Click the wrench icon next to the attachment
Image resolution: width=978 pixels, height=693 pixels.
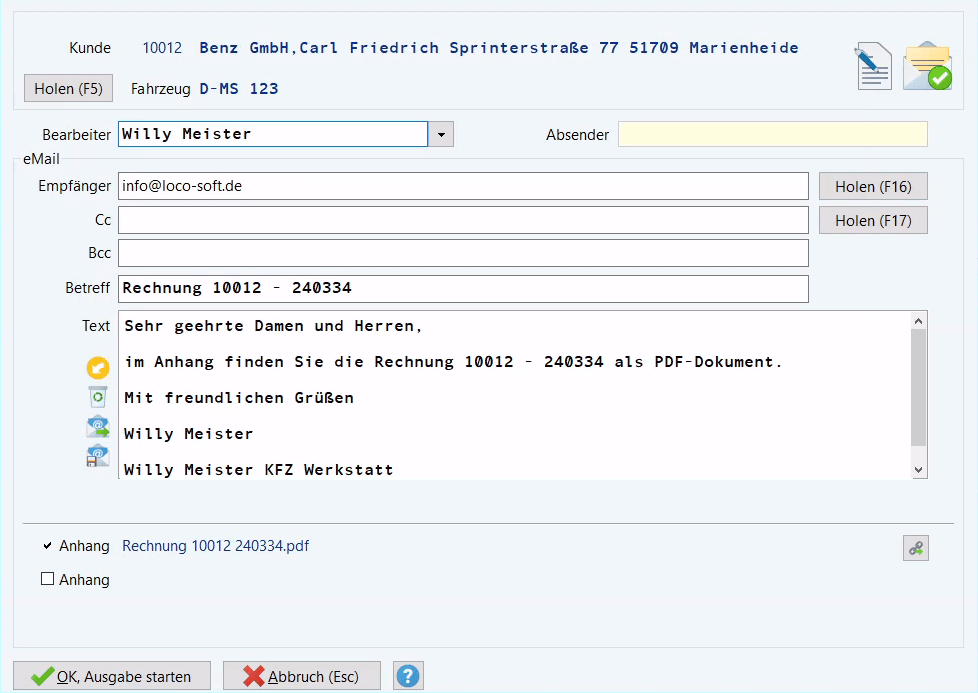(915, 547)
